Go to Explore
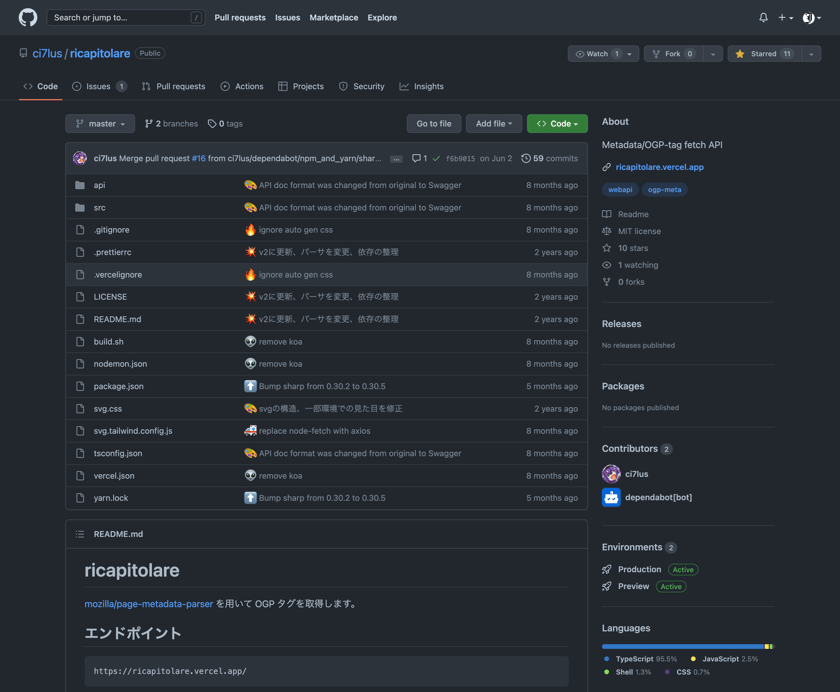The image size is (840, 692). click(382, 18)
